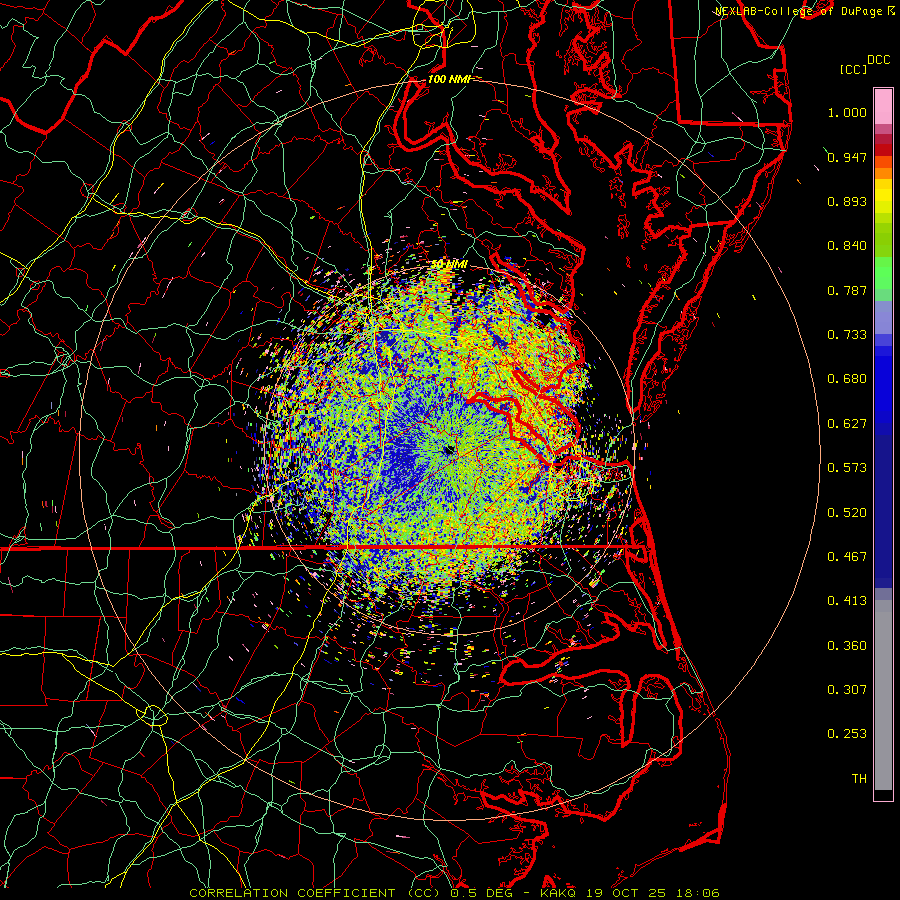Screen dimensions: 900x900
Task: Select the 0.253 legend value
Action: tap(847, 734)
